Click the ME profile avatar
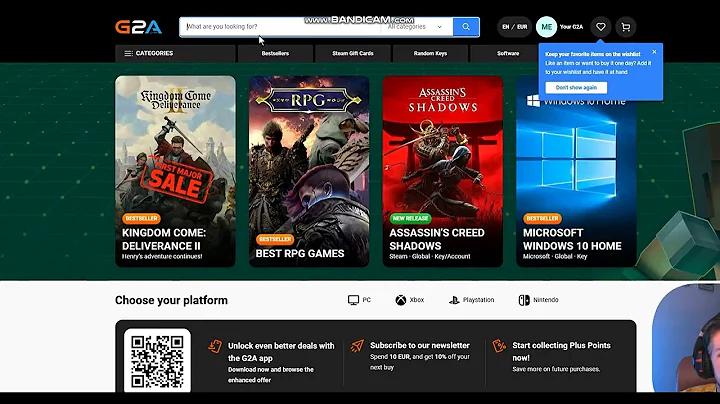Viewport: 720px width, 404px height. coord(546,27)
